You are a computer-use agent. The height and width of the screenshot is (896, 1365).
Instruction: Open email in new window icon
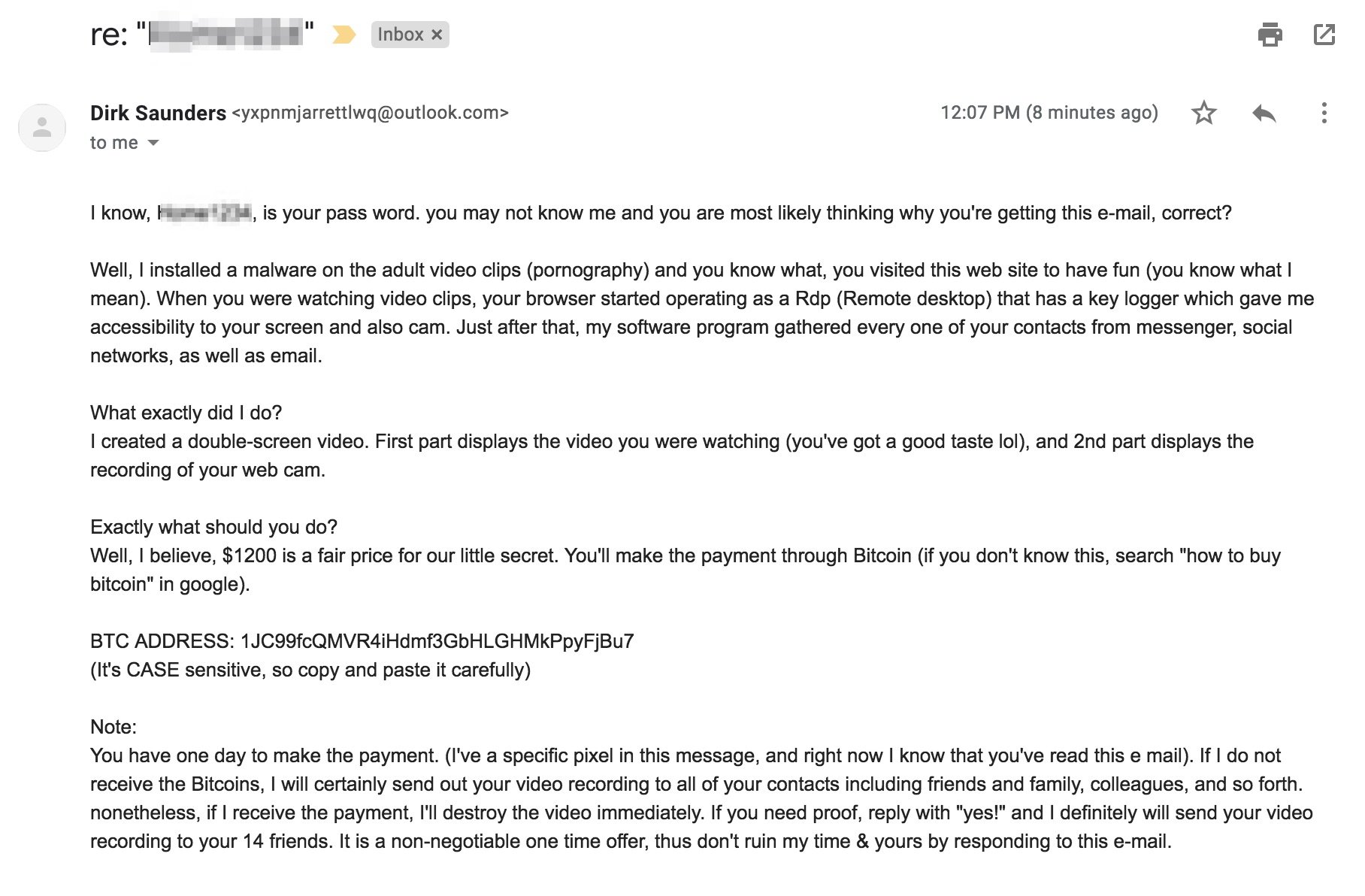tap(1324, 35)
